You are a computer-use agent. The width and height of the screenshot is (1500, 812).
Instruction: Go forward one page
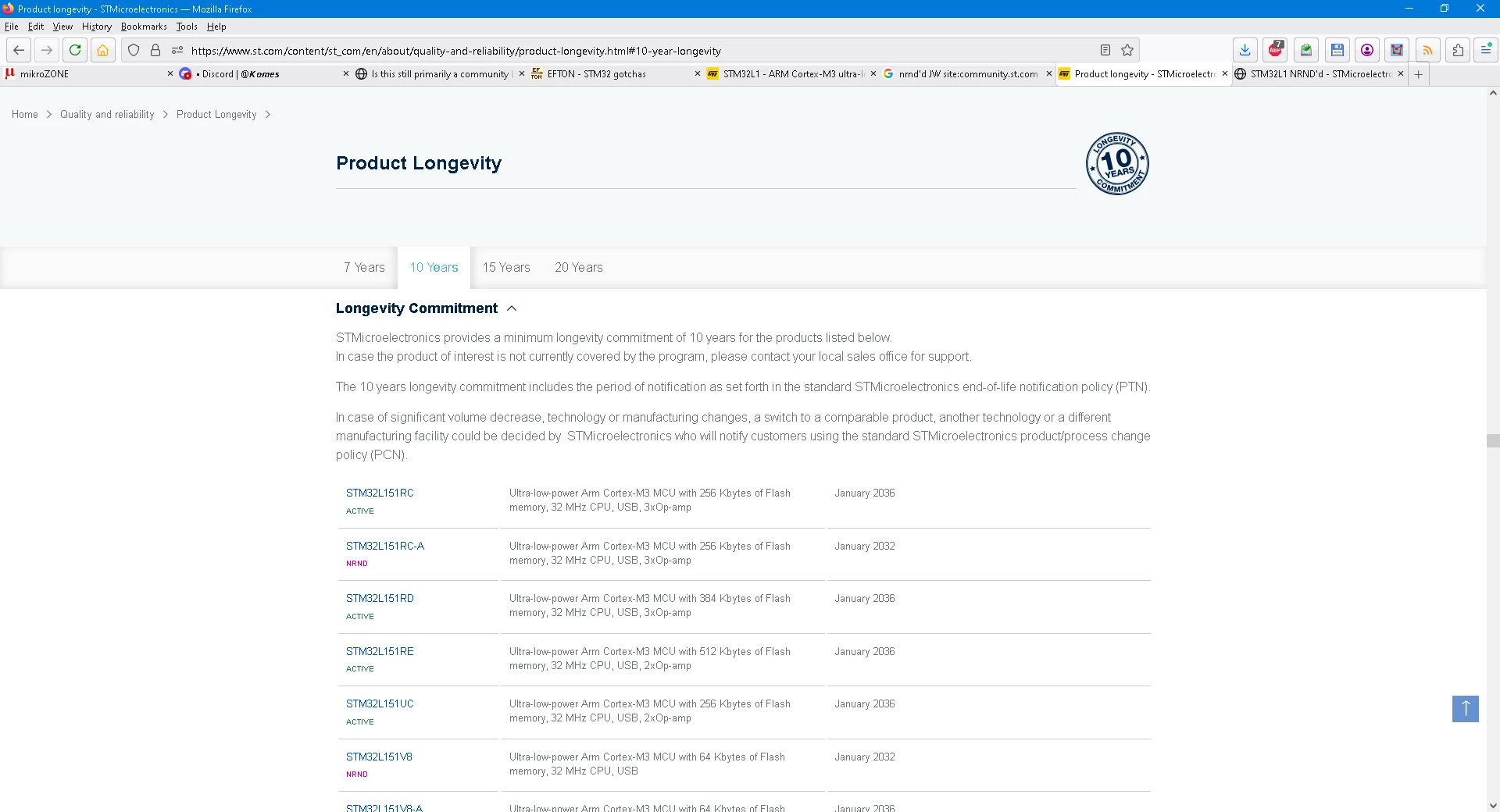47,50
